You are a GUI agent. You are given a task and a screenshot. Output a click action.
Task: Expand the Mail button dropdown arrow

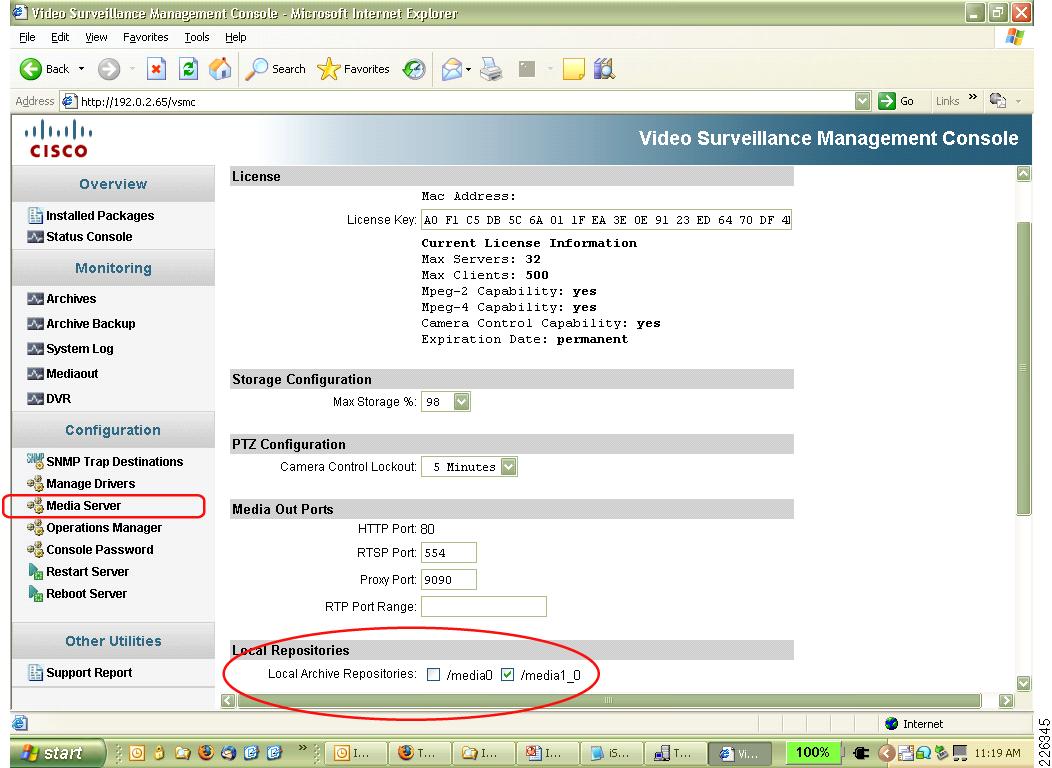[x=468, y=69]
